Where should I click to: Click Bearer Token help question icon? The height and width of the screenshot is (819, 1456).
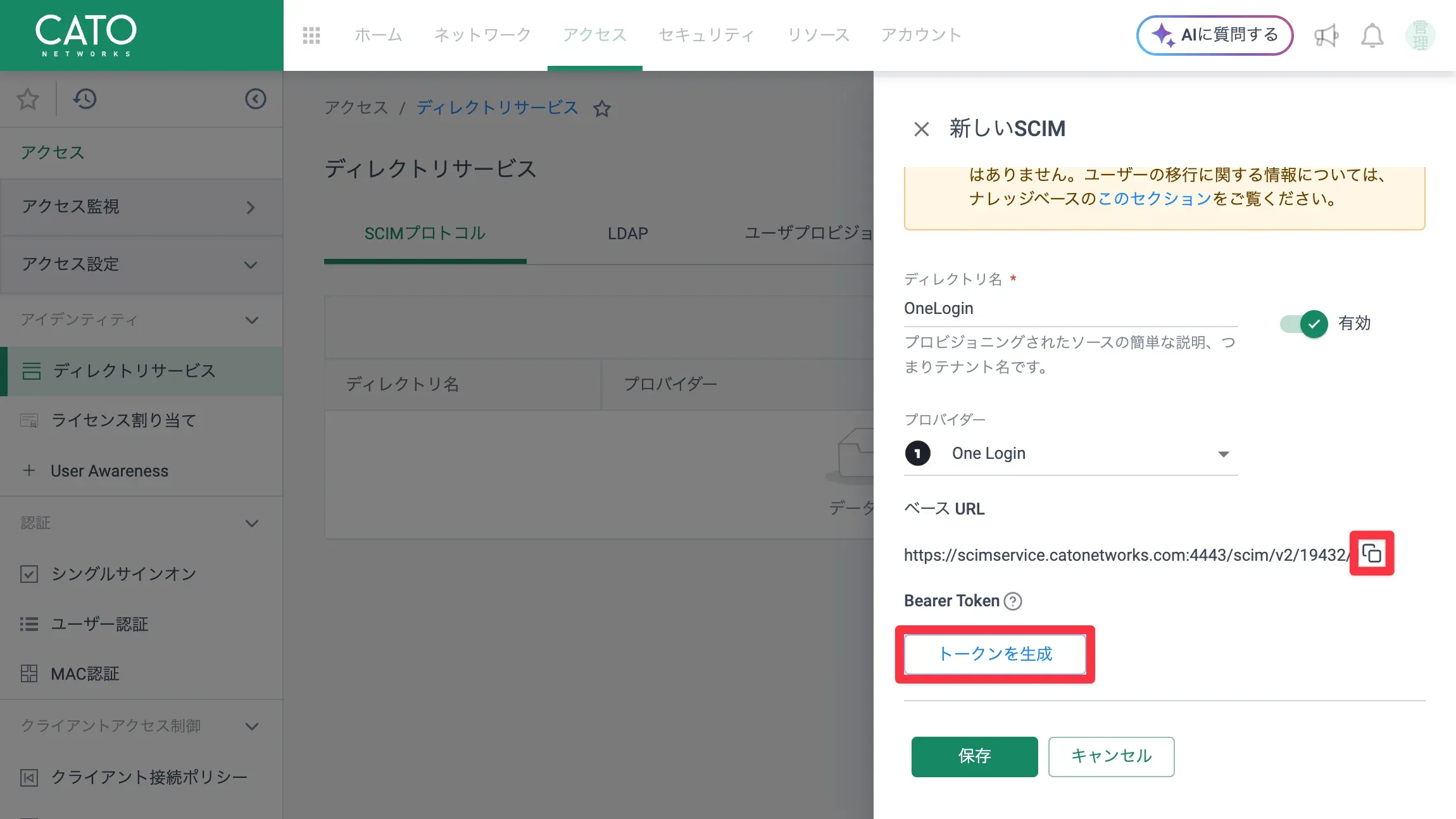coord(1013,601)
